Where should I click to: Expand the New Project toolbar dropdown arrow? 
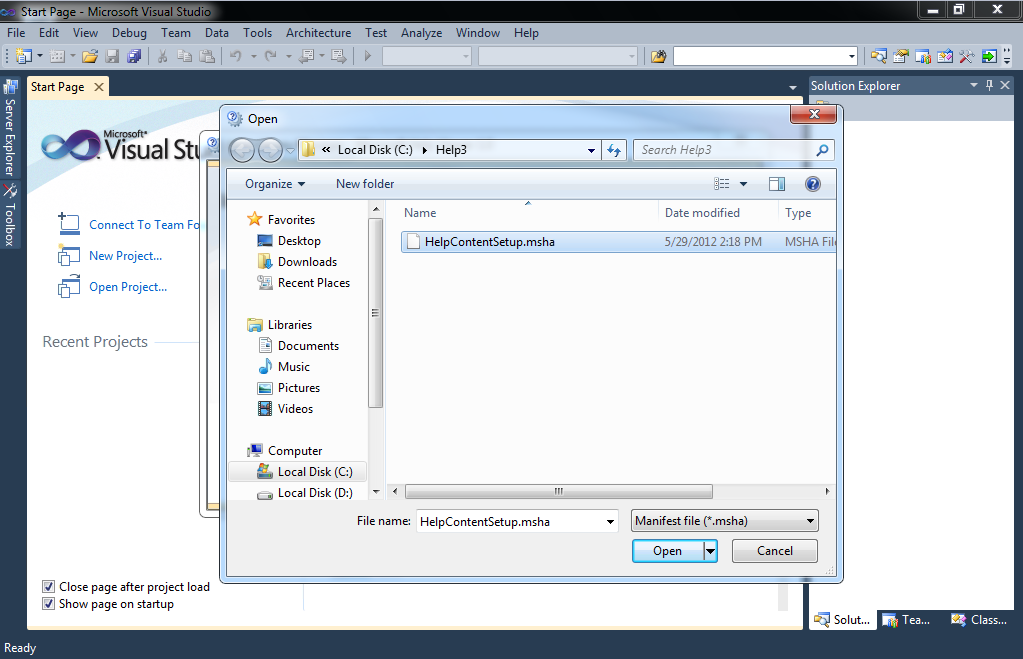click(x=40, y=56)
